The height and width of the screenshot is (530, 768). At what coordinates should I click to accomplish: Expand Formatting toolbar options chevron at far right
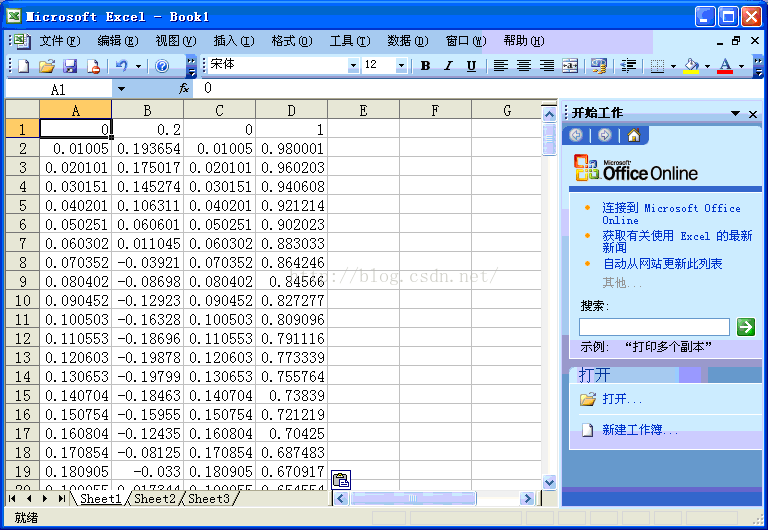pyautogui.click(x=758, y=66)
